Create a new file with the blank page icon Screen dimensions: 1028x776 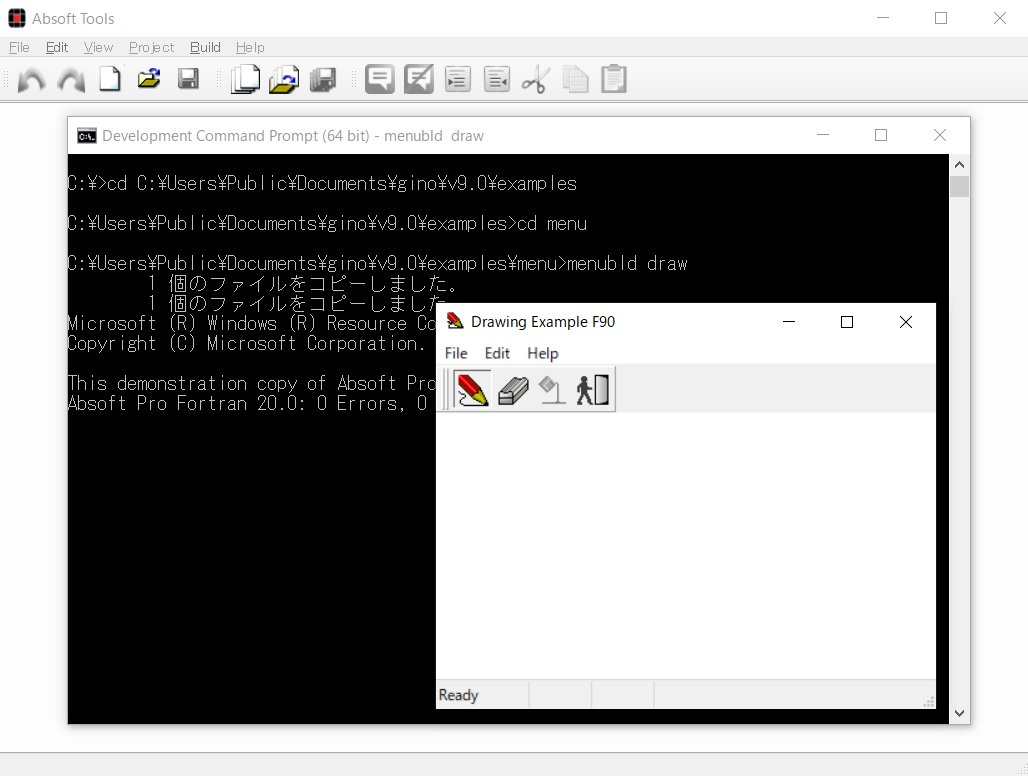pyautogui.click(x=109, y=79)
